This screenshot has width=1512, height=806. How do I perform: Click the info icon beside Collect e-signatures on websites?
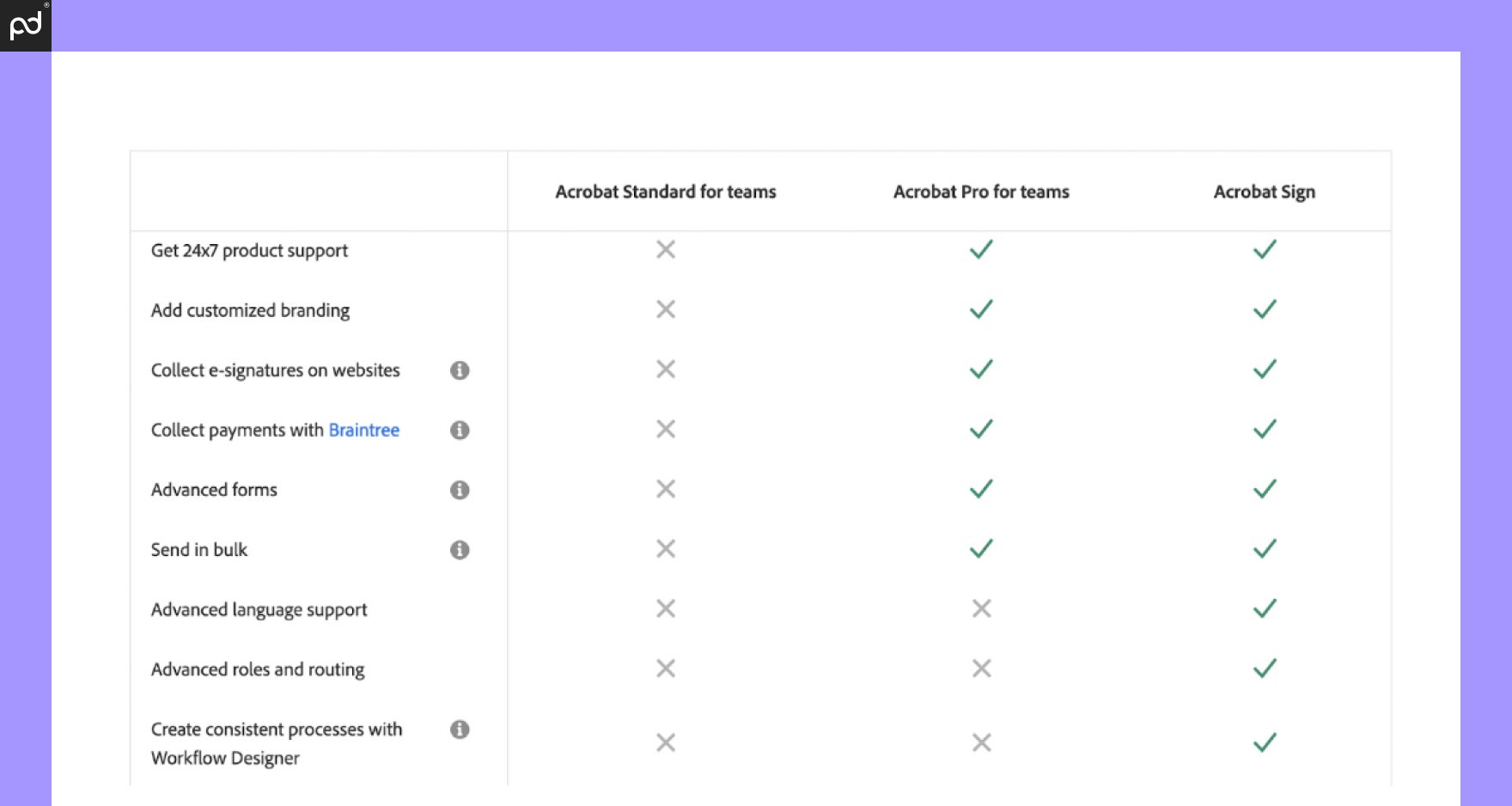tap(460, 370)
